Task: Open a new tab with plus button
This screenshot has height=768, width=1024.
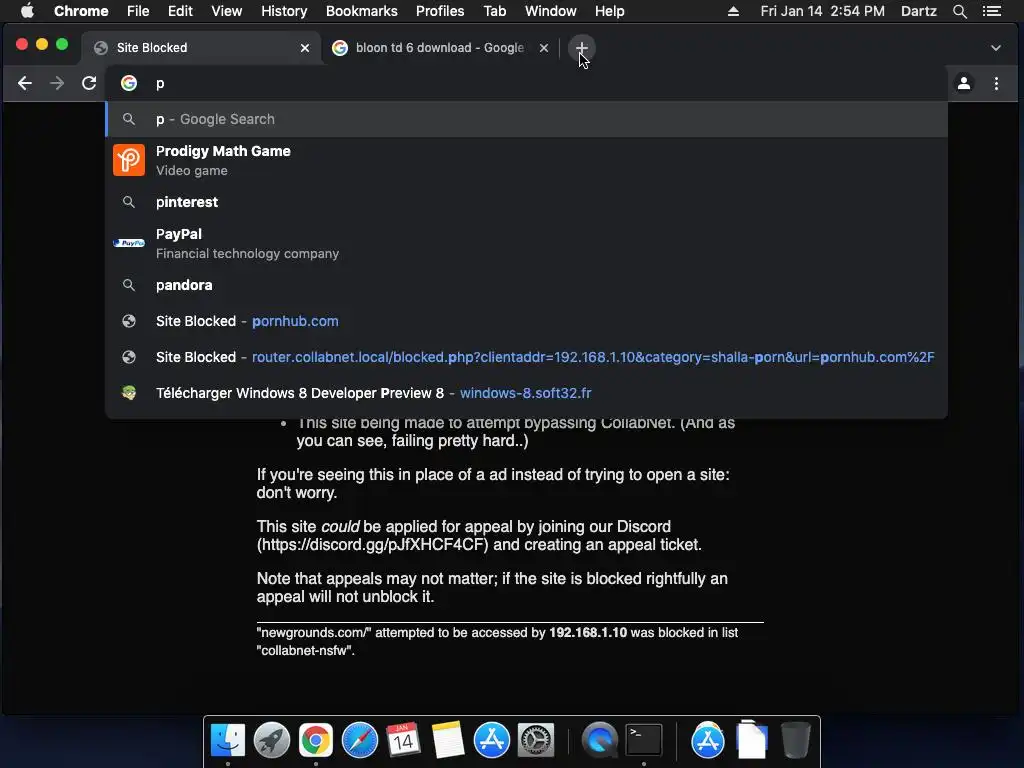Action: [x=581, y=48]
